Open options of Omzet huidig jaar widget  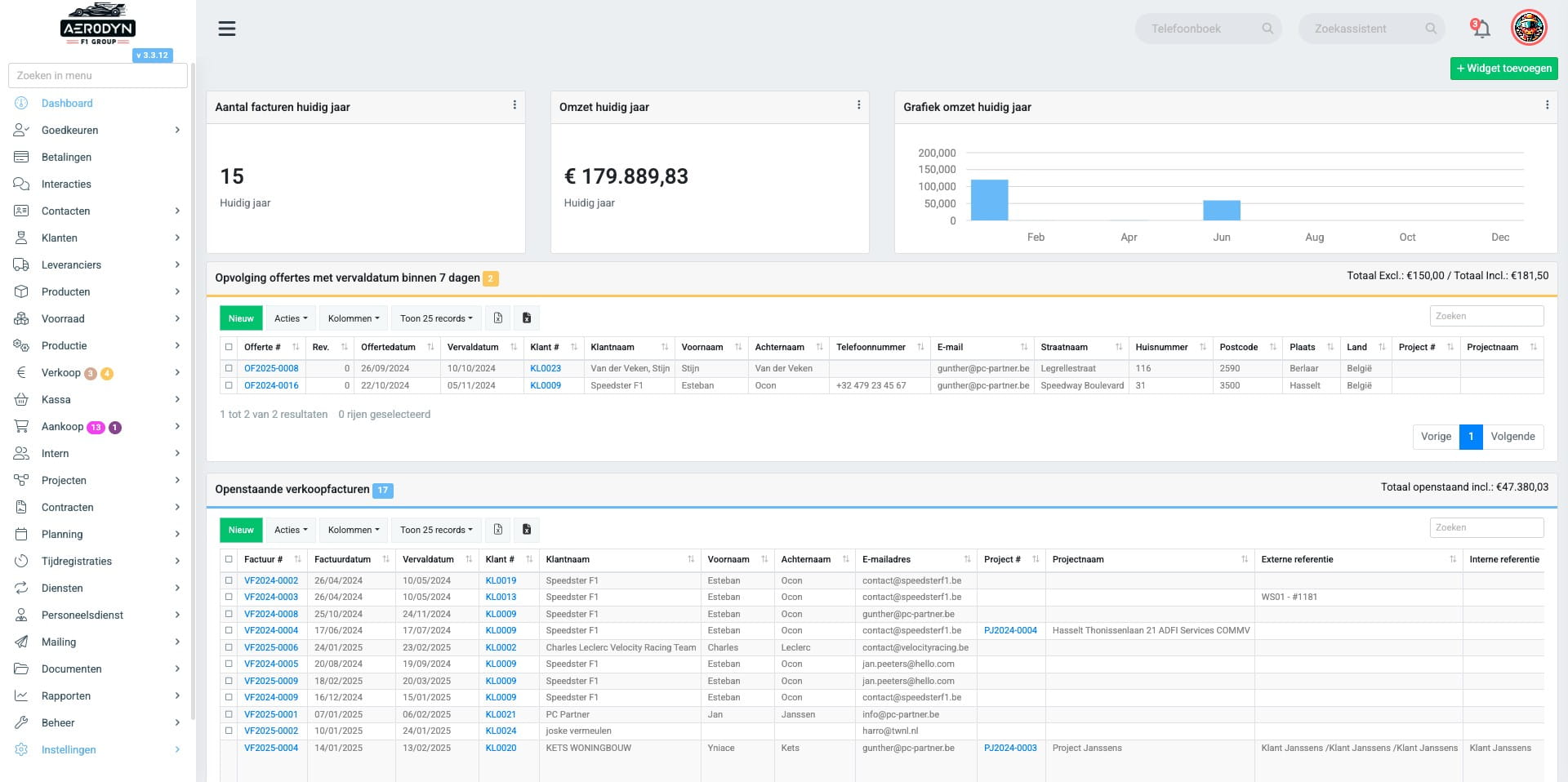click(x=858, y=105)
